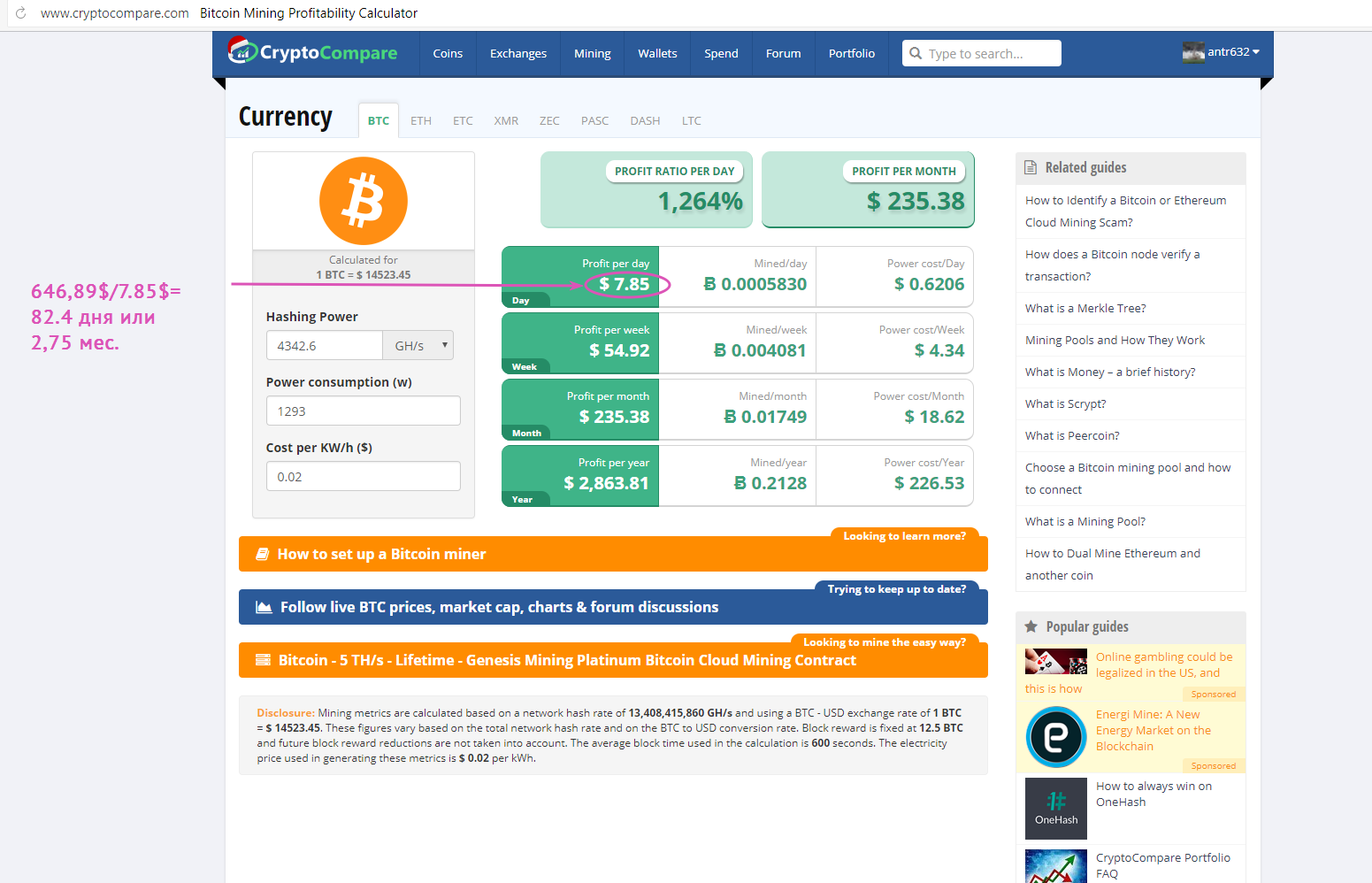Viewport: 1372px width, 883px height.
Task: Open the Portfolio page
Action: 852,53
